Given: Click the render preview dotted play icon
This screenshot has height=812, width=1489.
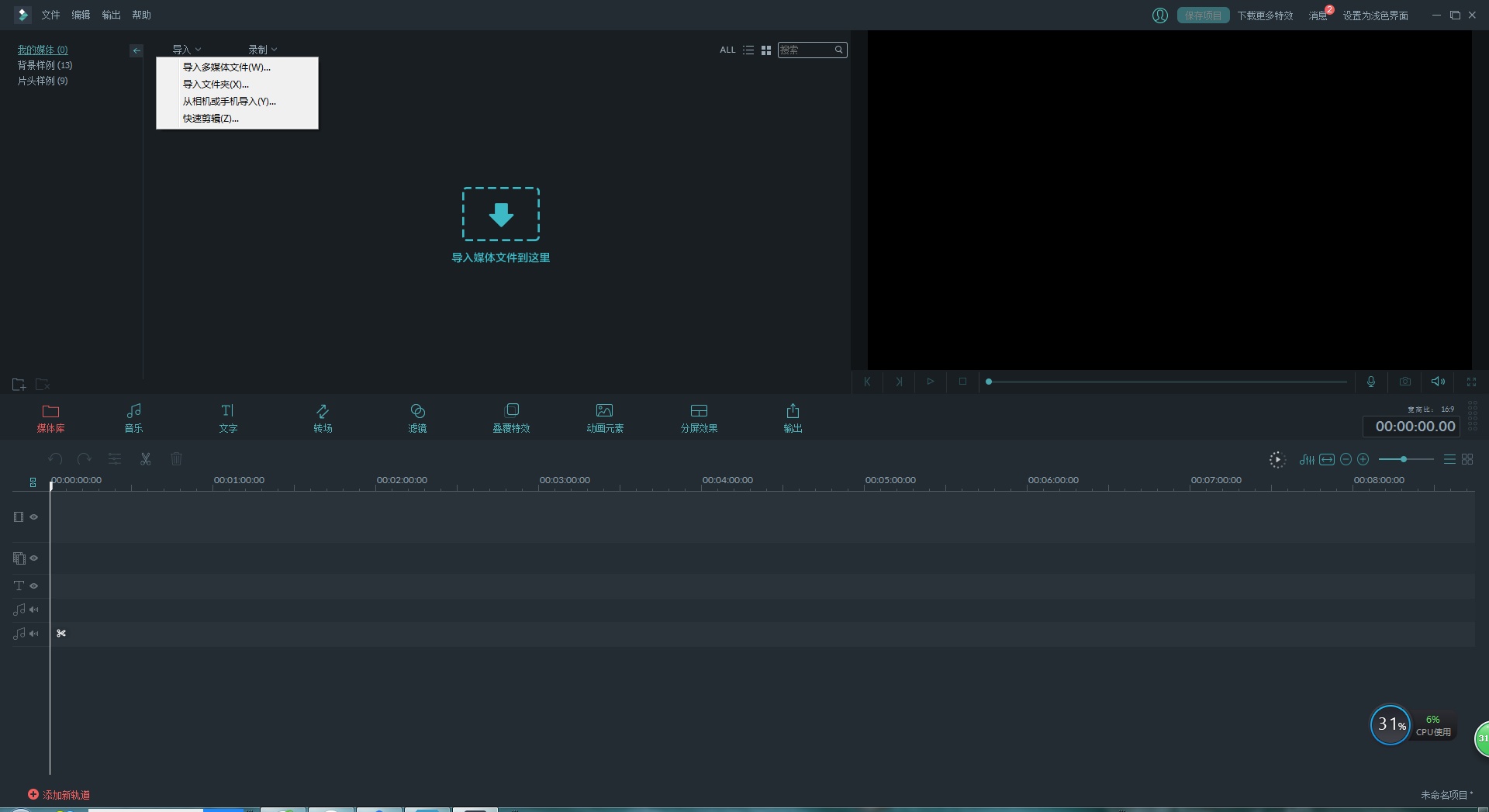Looking at the screenshot, I should 1277,460.
